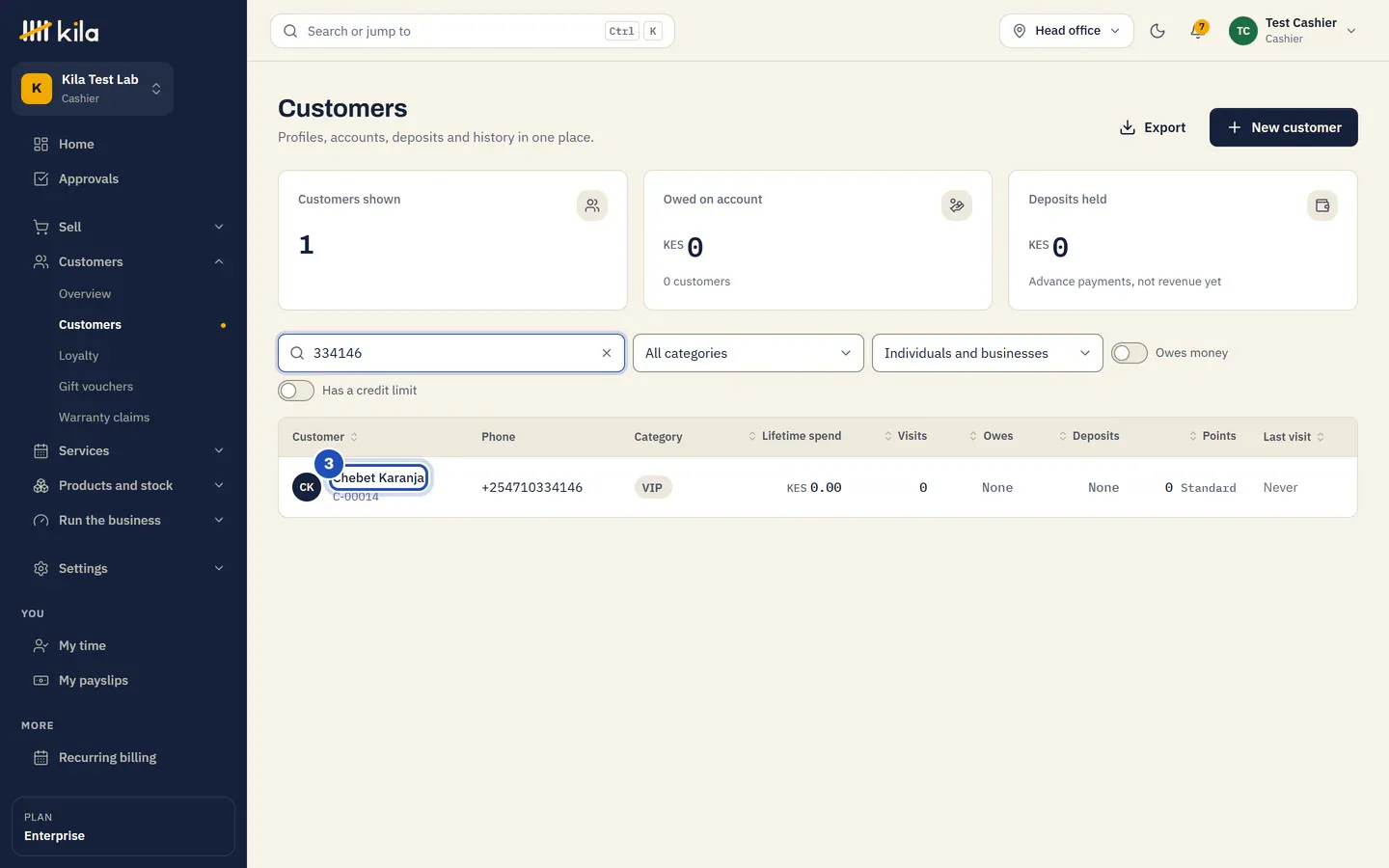Screen dimensions: 1389x868
Task: Click the Owed on account icon
Action: tap(957, 205)
